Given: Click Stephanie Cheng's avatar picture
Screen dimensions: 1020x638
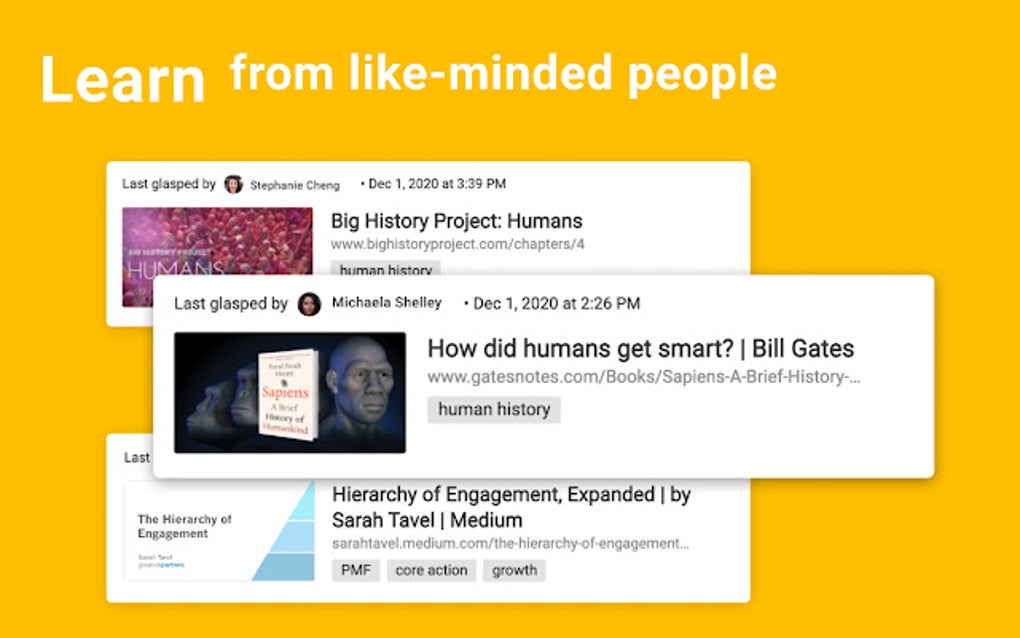Looking at the screenshot, I should coord(234,185).
